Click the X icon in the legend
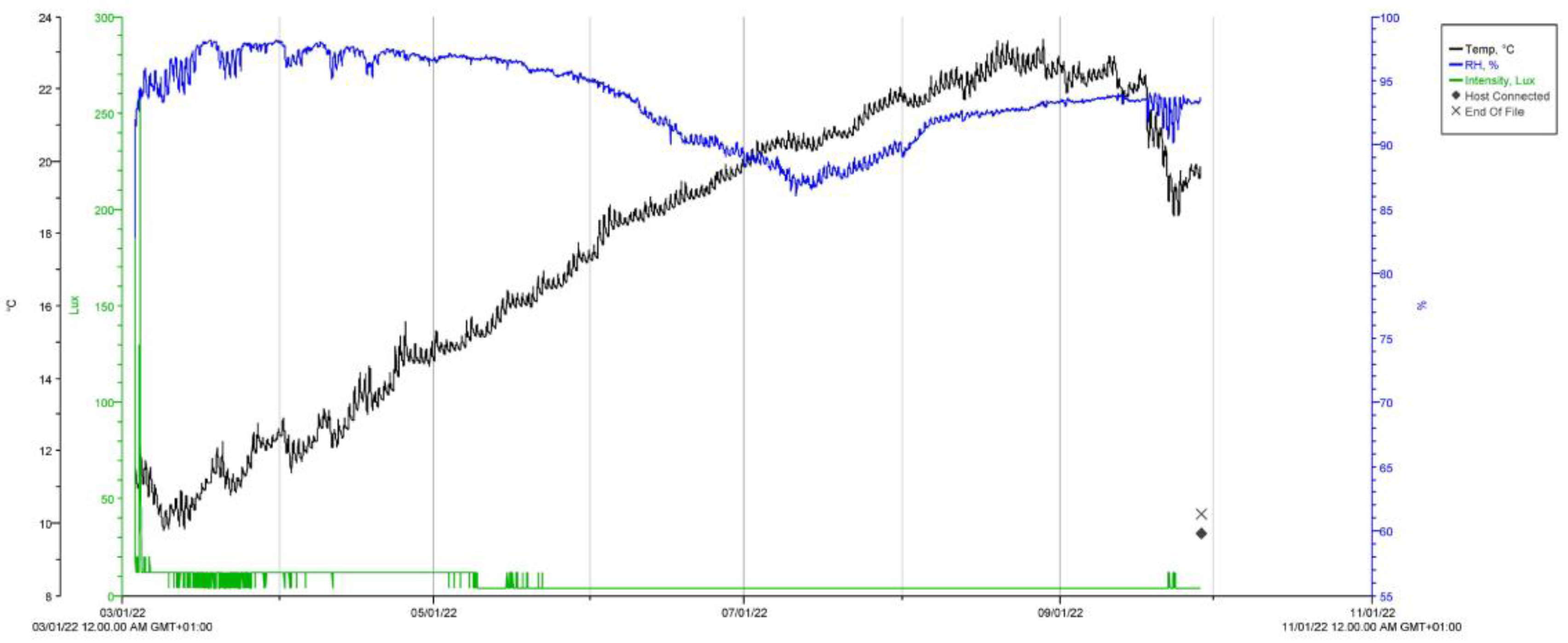Screen dimensions: 1568x643 pos(1456,111)
